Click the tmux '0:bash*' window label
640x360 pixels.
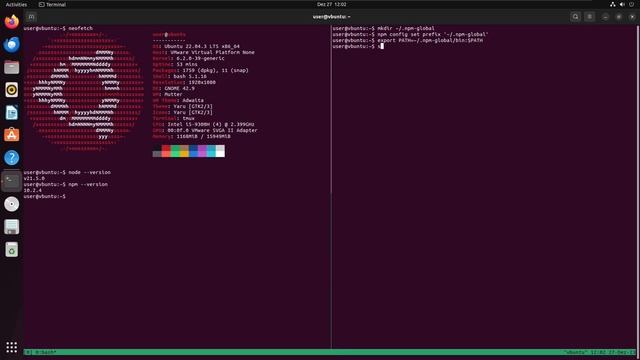pyautogui.click(x=46, y=352)
